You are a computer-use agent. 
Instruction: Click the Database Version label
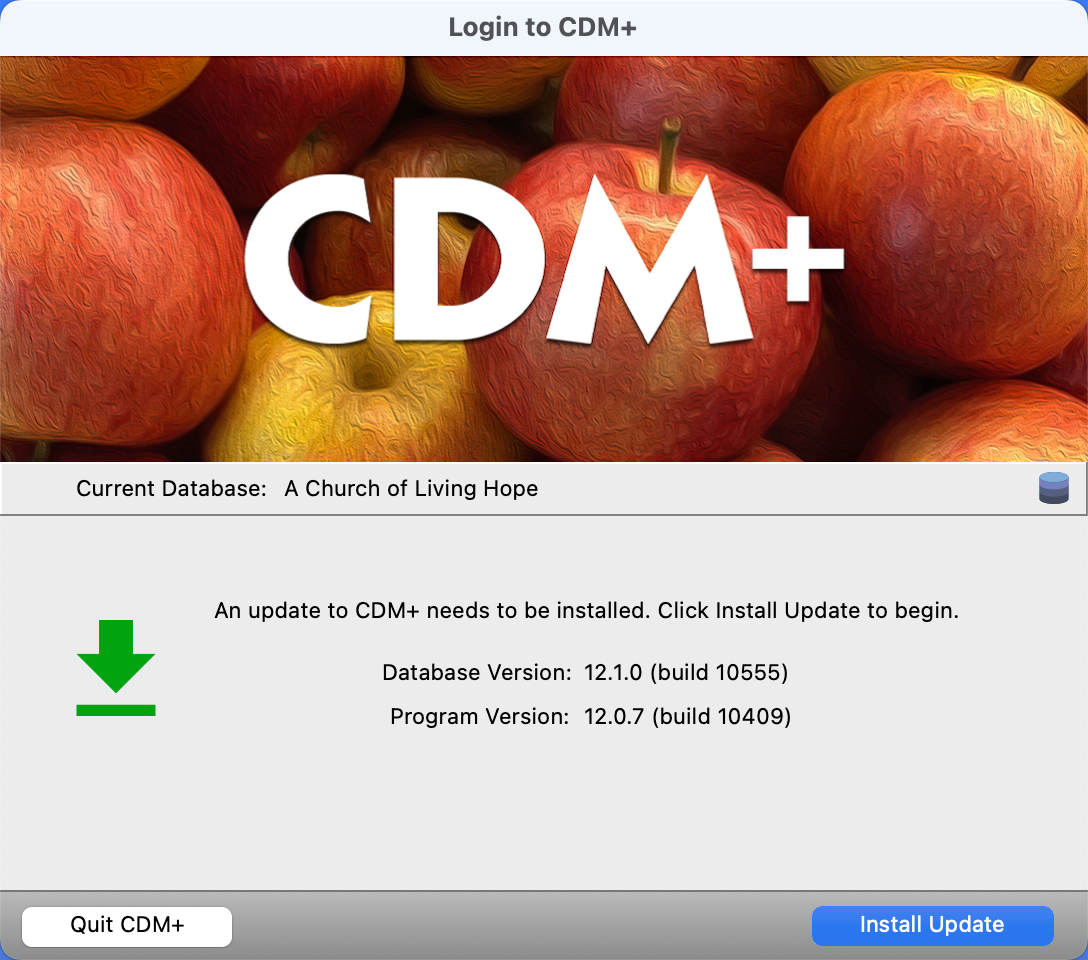pos(477,672)
